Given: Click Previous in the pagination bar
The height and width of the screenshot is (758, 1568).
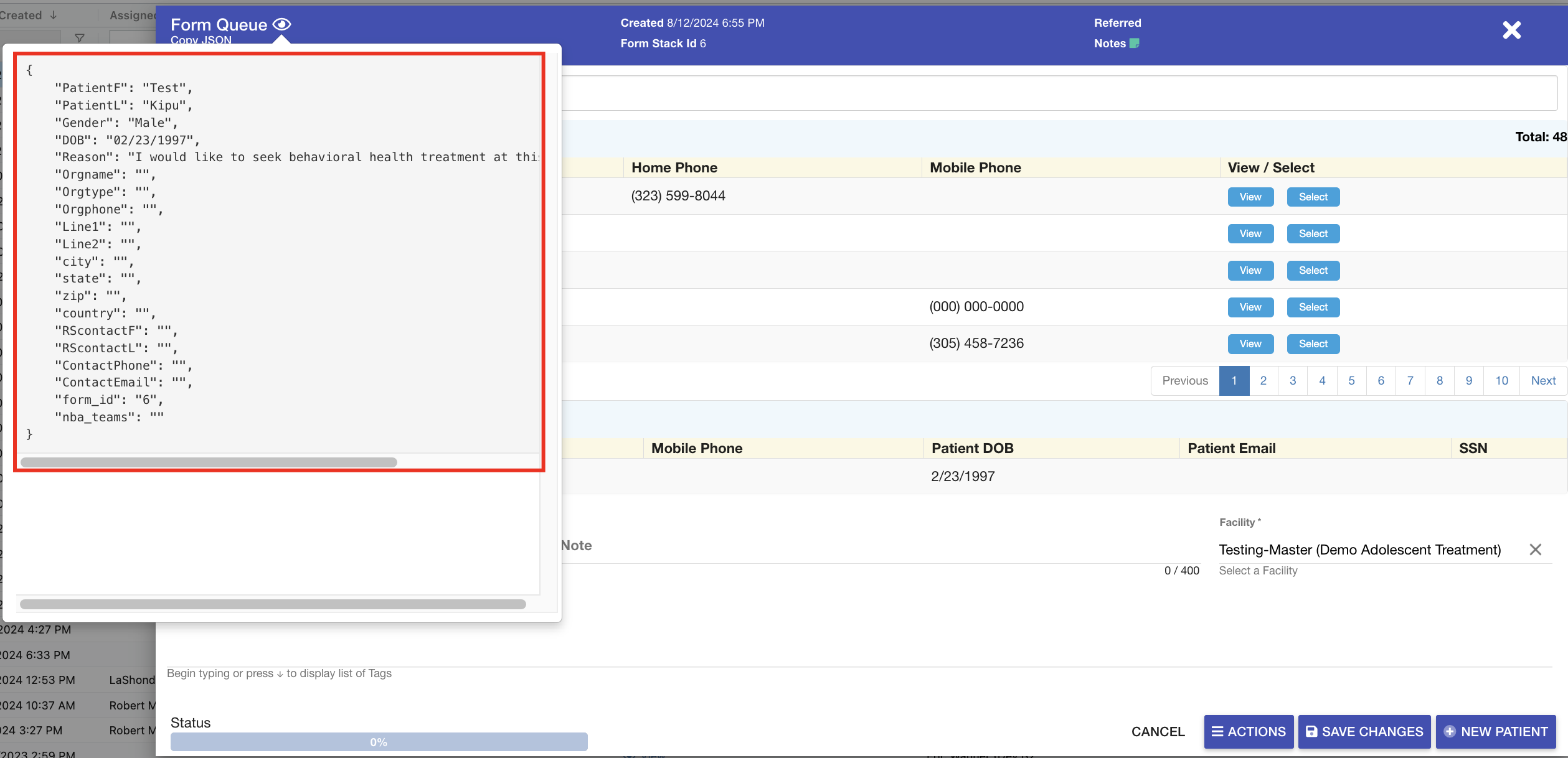Looking at the screenshot, I should point(1185,380).
